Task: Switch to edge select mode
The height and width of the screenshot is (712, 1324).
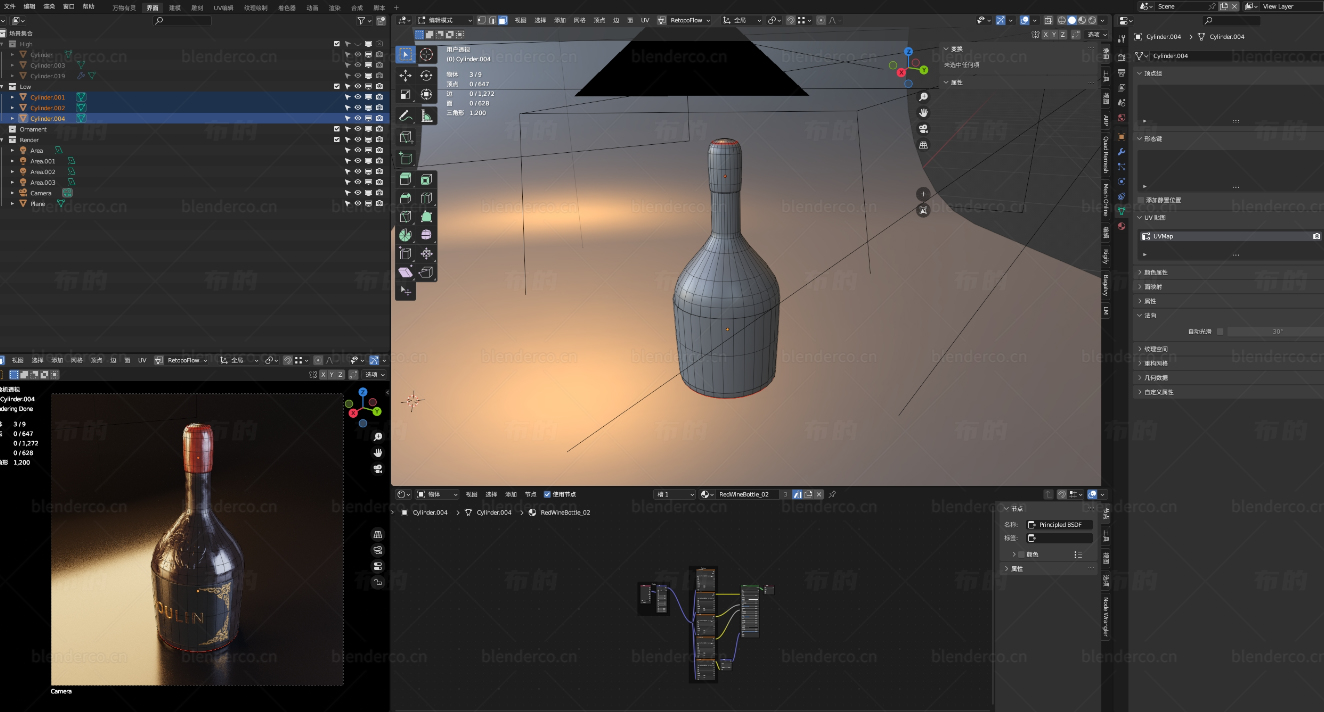Action: 493,20
